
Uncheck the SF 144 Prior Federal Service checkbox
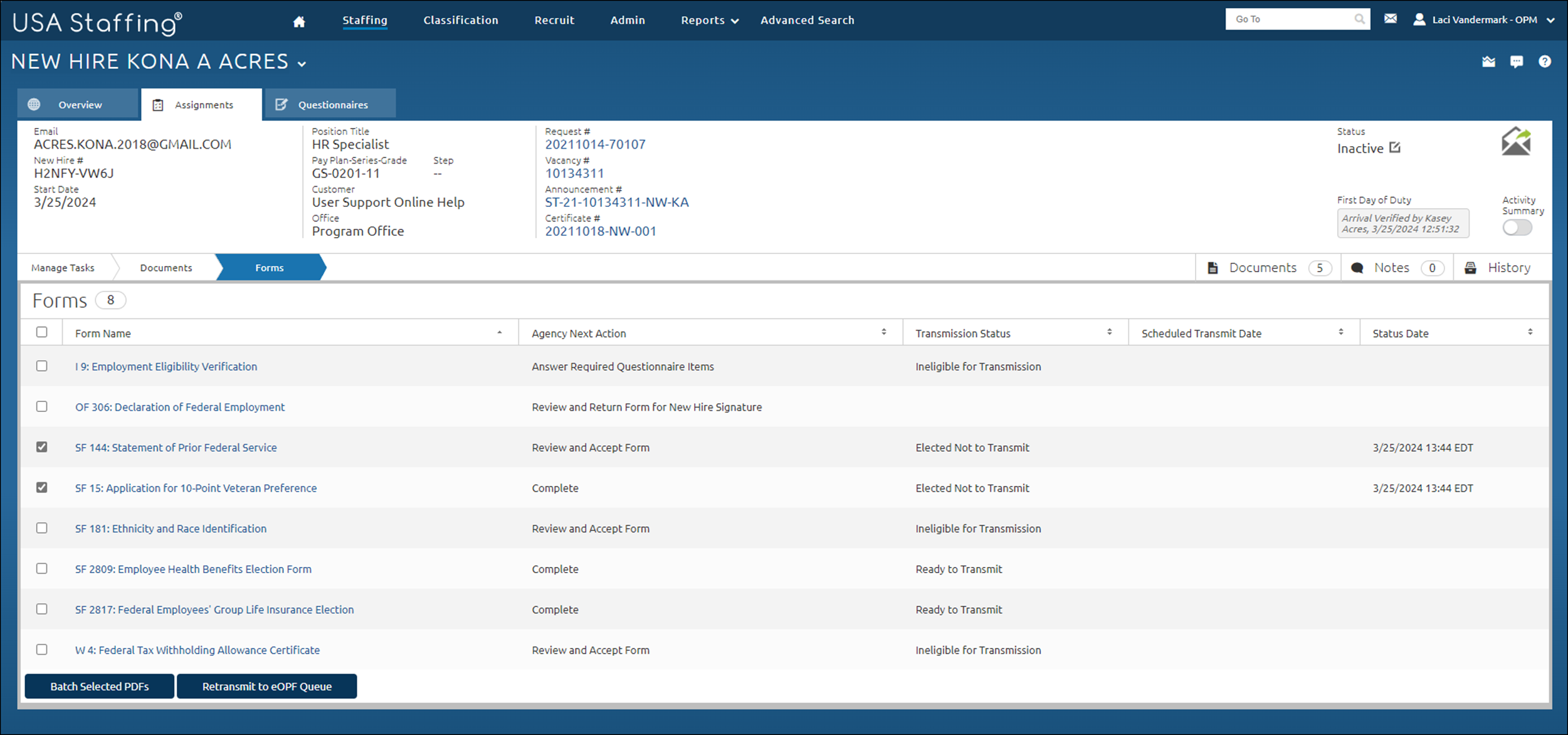coord(42,447)
